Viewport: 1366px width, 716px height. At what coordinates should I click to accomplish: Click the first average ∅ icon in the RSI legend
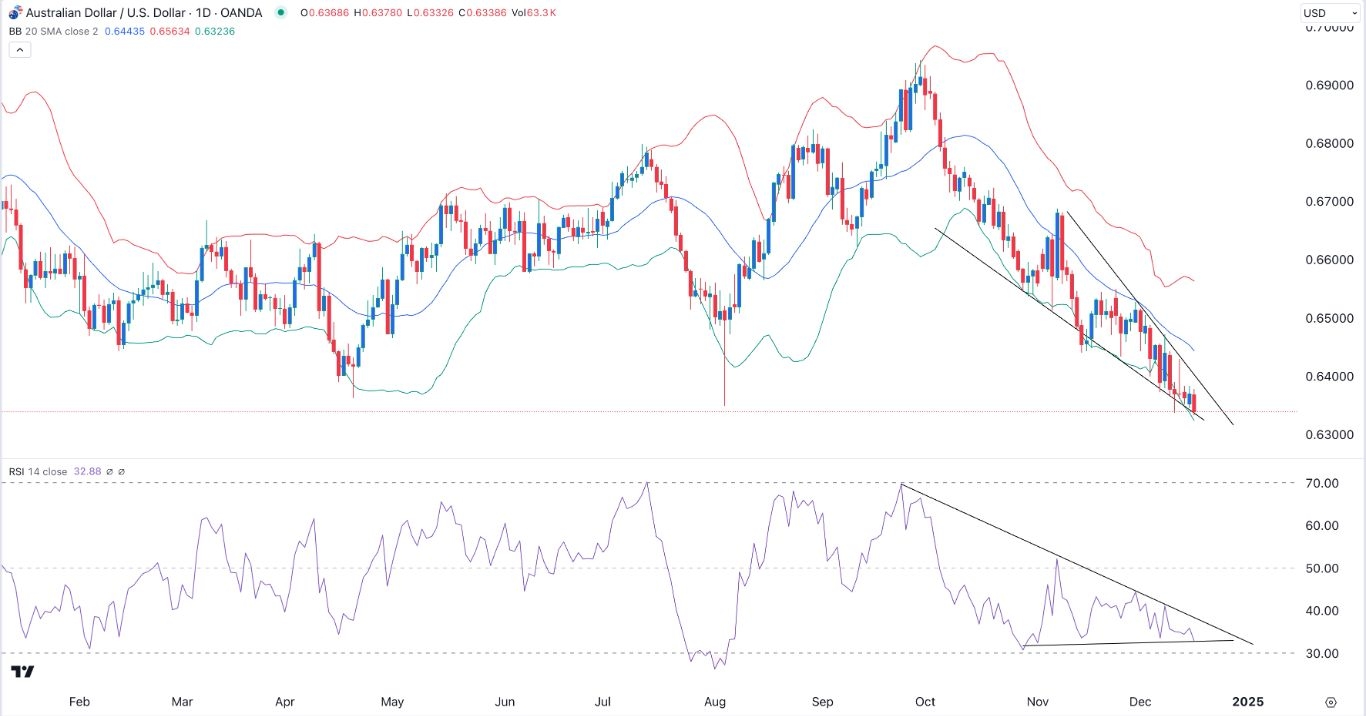pos(109,471)
